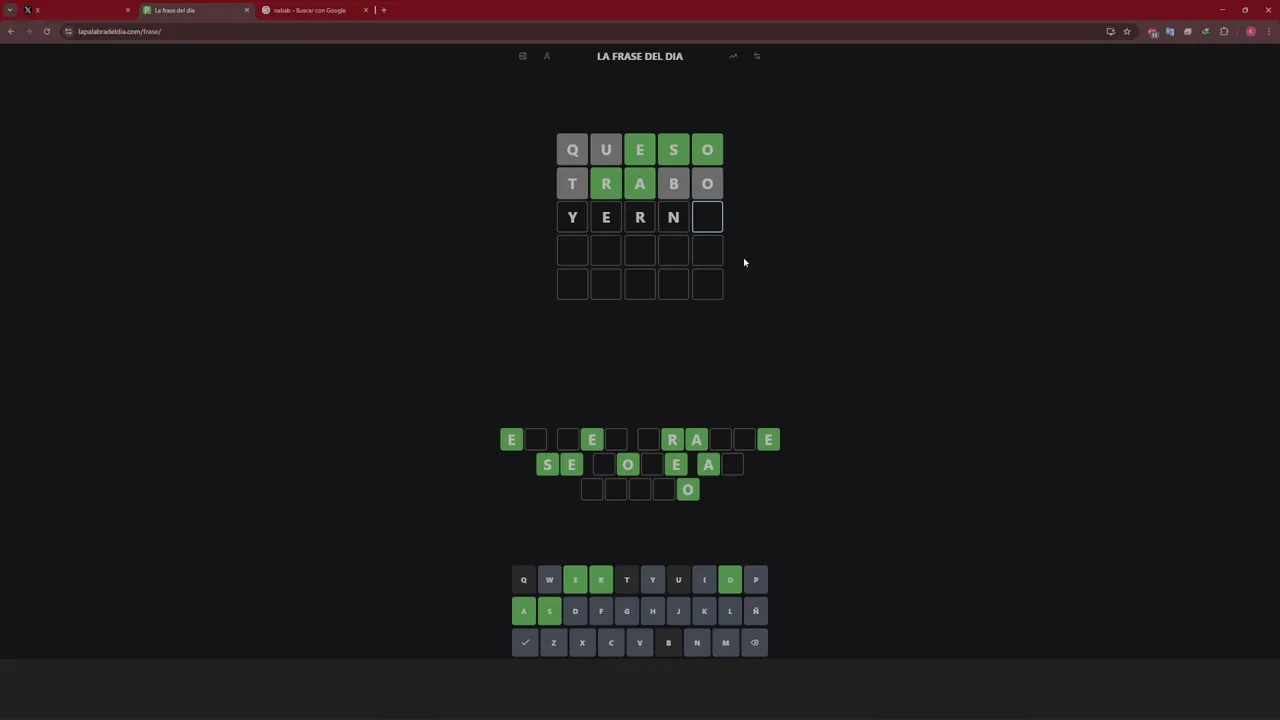The width and height of the screenshot is (1280, 720).
Task: Tap the Ñ key on on-screen keyboard
Action: (x=756, y=611)
